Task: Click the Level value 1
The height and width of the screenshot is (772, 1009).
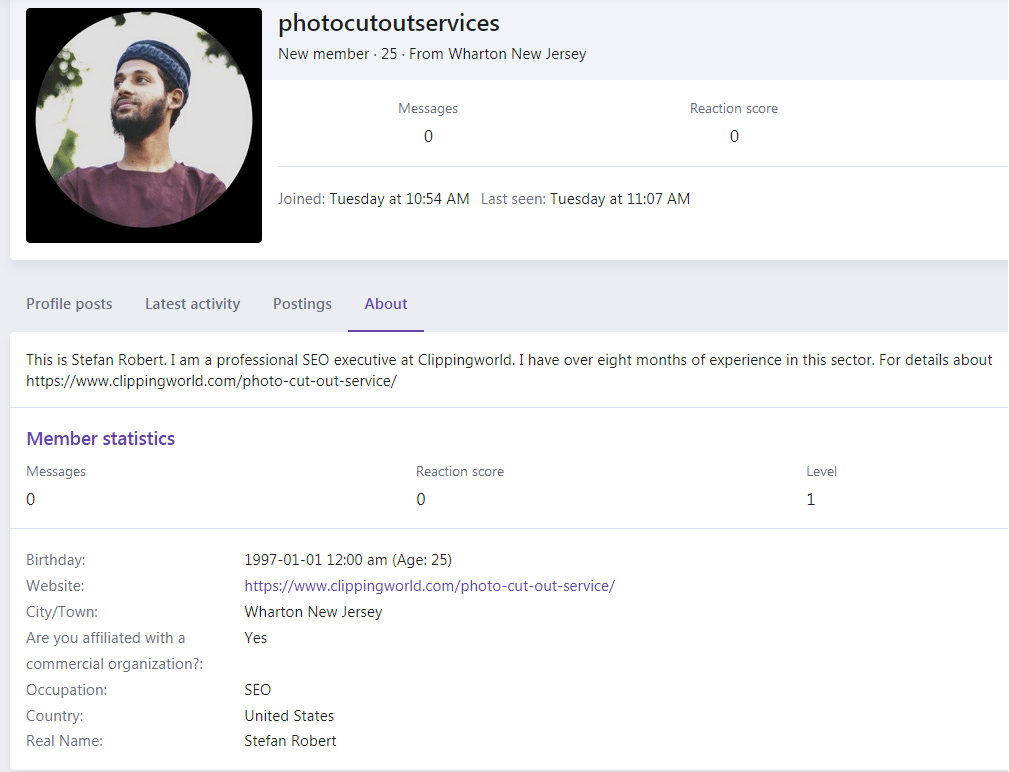Action: coord(811,499)
